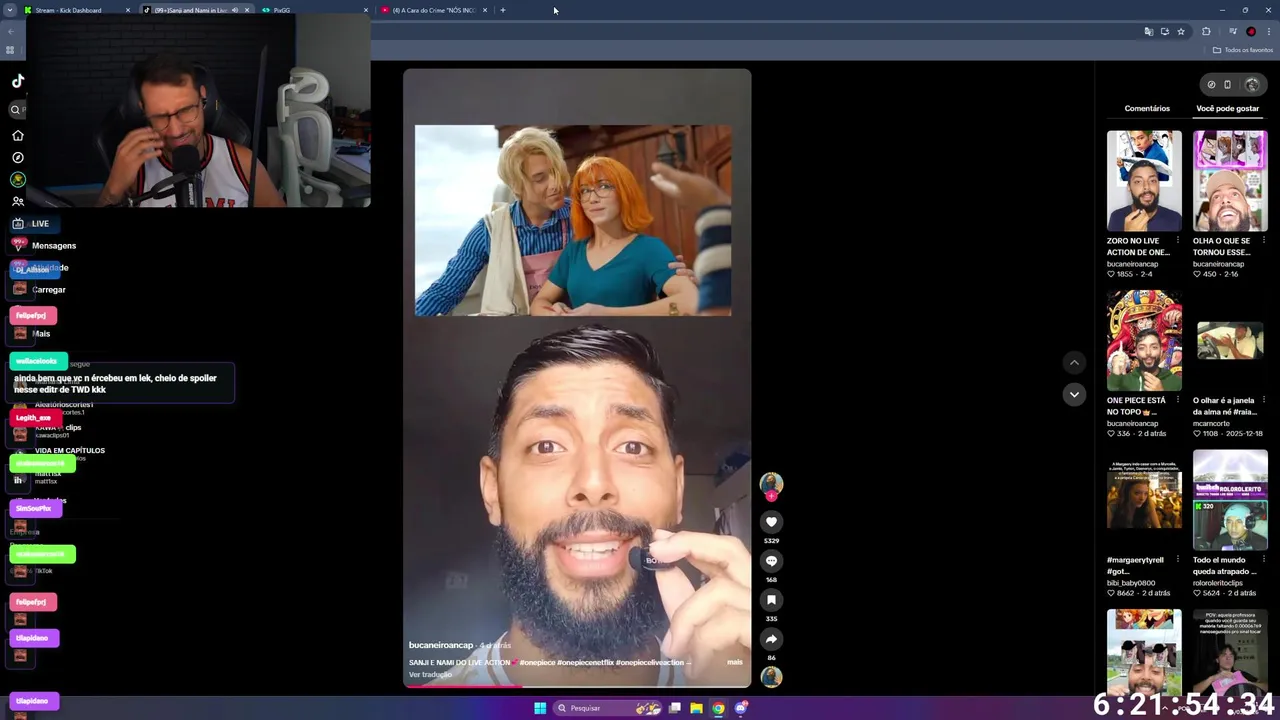The height and width of the screenshot is (720, 1280).
Task: Open OLHA O QUE SE TORNOU thumbnail
Action: pyautogui.click(x=1230, y=180)
